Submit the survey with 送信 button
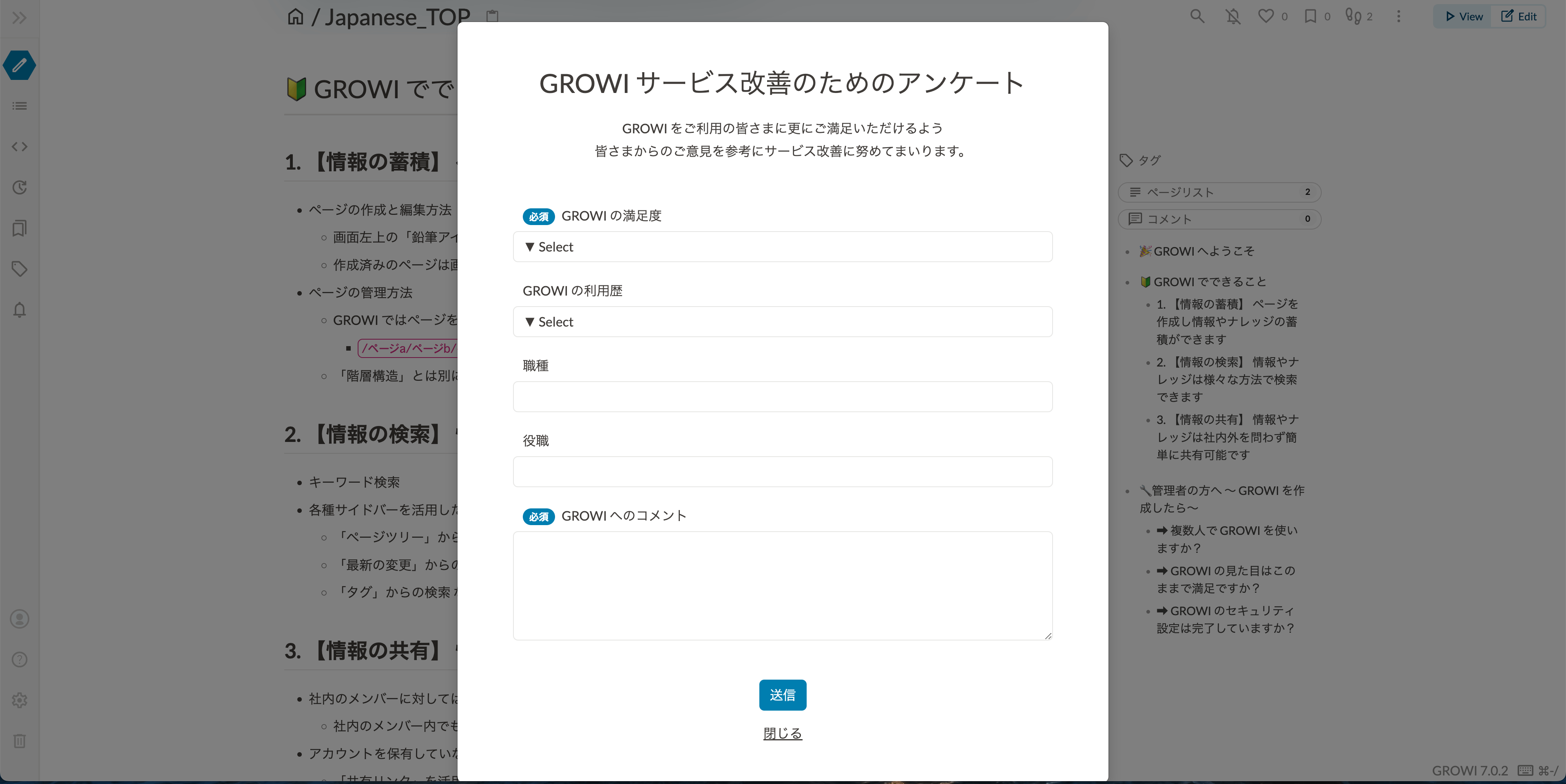Viewport: 1566px width, 784px height. (x=783, y=695)
